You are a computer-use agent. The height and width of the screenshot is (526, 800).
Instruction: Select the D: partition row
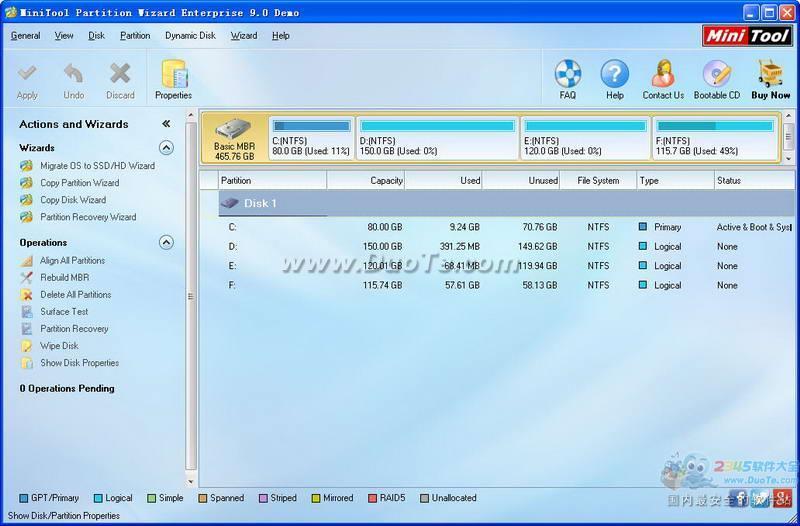pos(507,246)
